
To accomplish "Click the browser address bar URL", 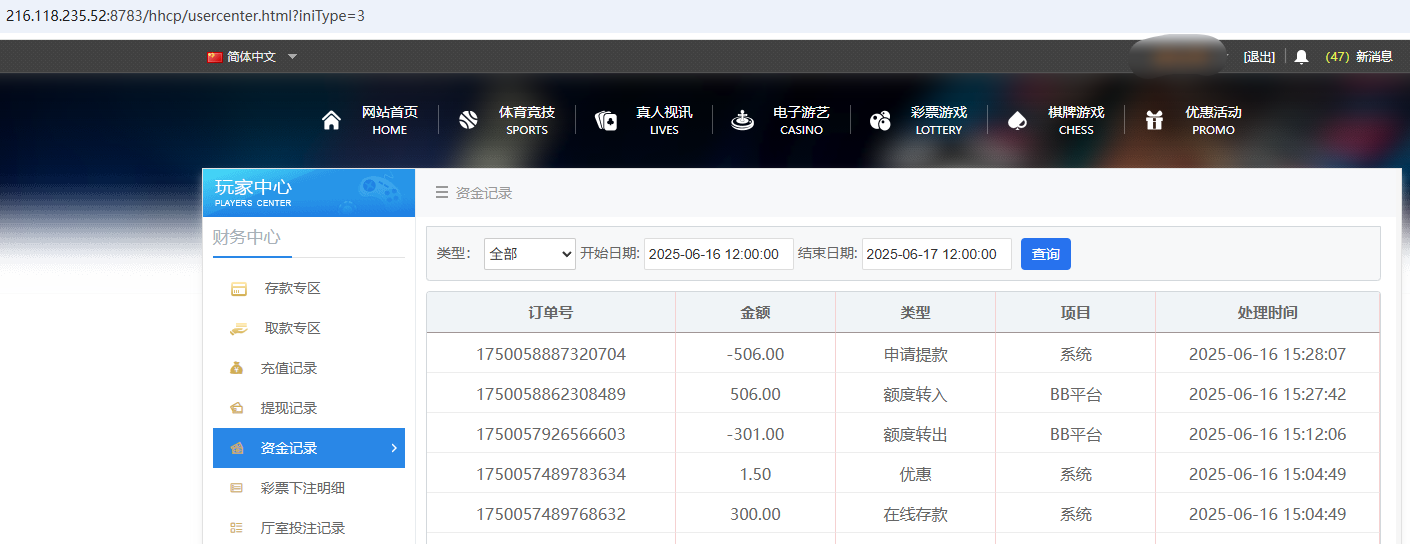I will pyautogui.click(x=185, y=17).
